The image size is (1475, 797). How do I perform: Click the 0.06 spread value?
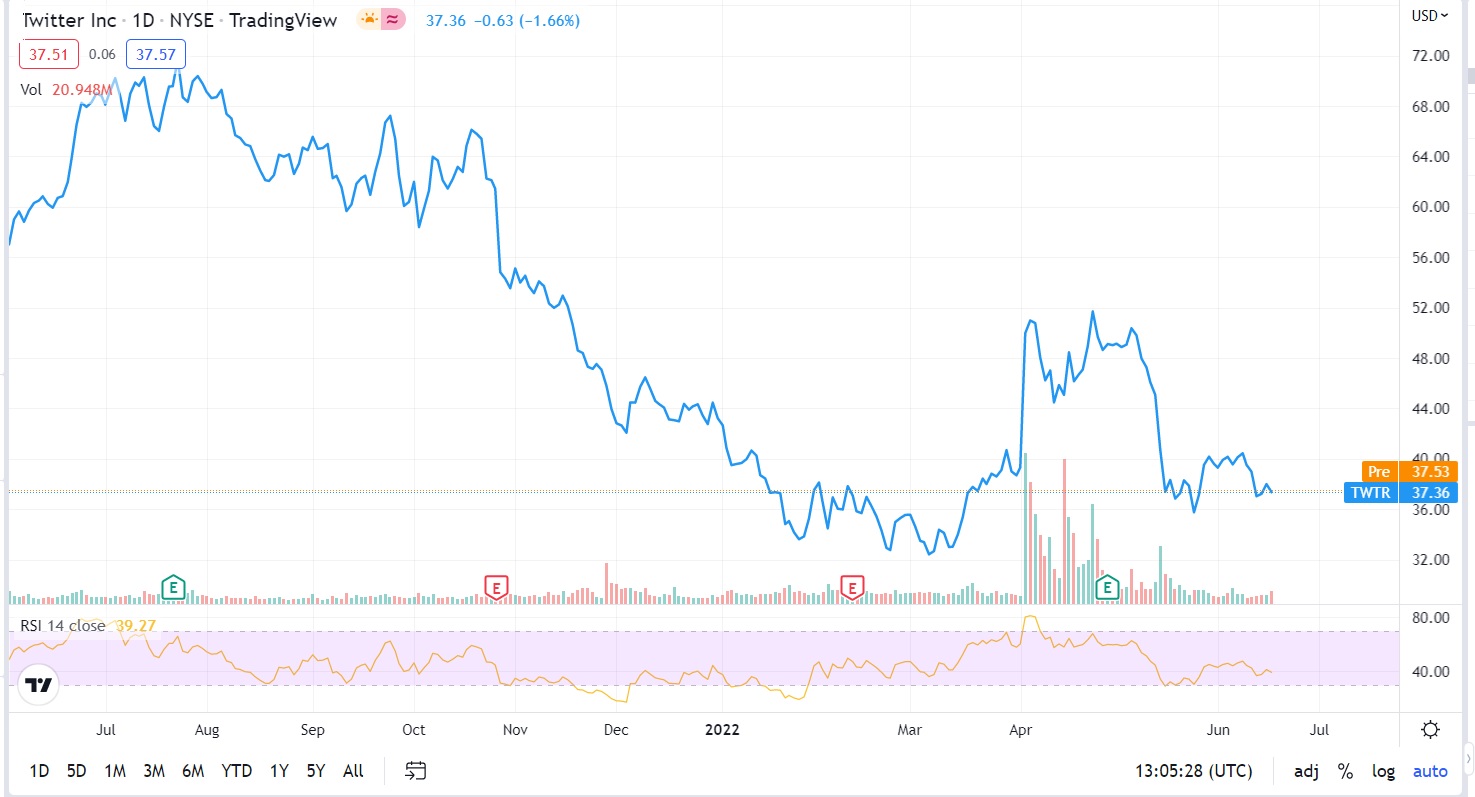tap(102, 55)
